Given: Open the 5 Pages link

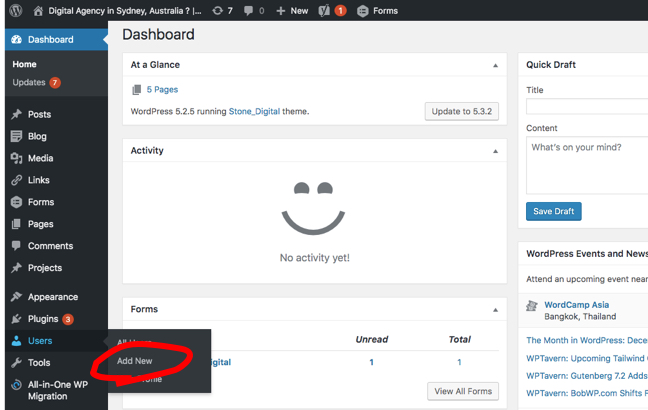Looking at the screenshot, I should 162,89.
